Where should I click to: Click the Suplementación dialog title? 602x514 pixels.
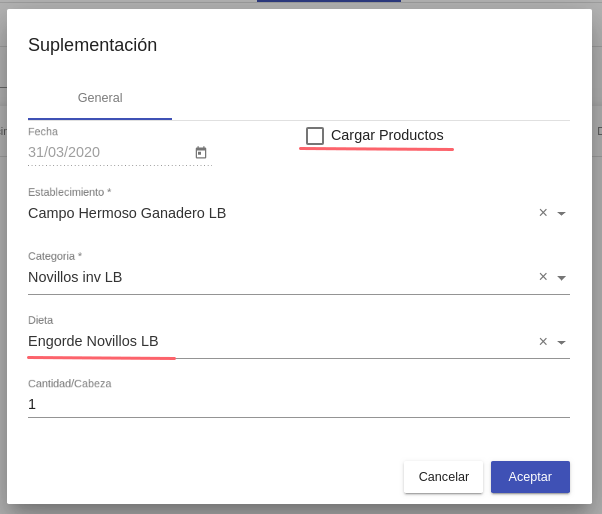(92, 45)
